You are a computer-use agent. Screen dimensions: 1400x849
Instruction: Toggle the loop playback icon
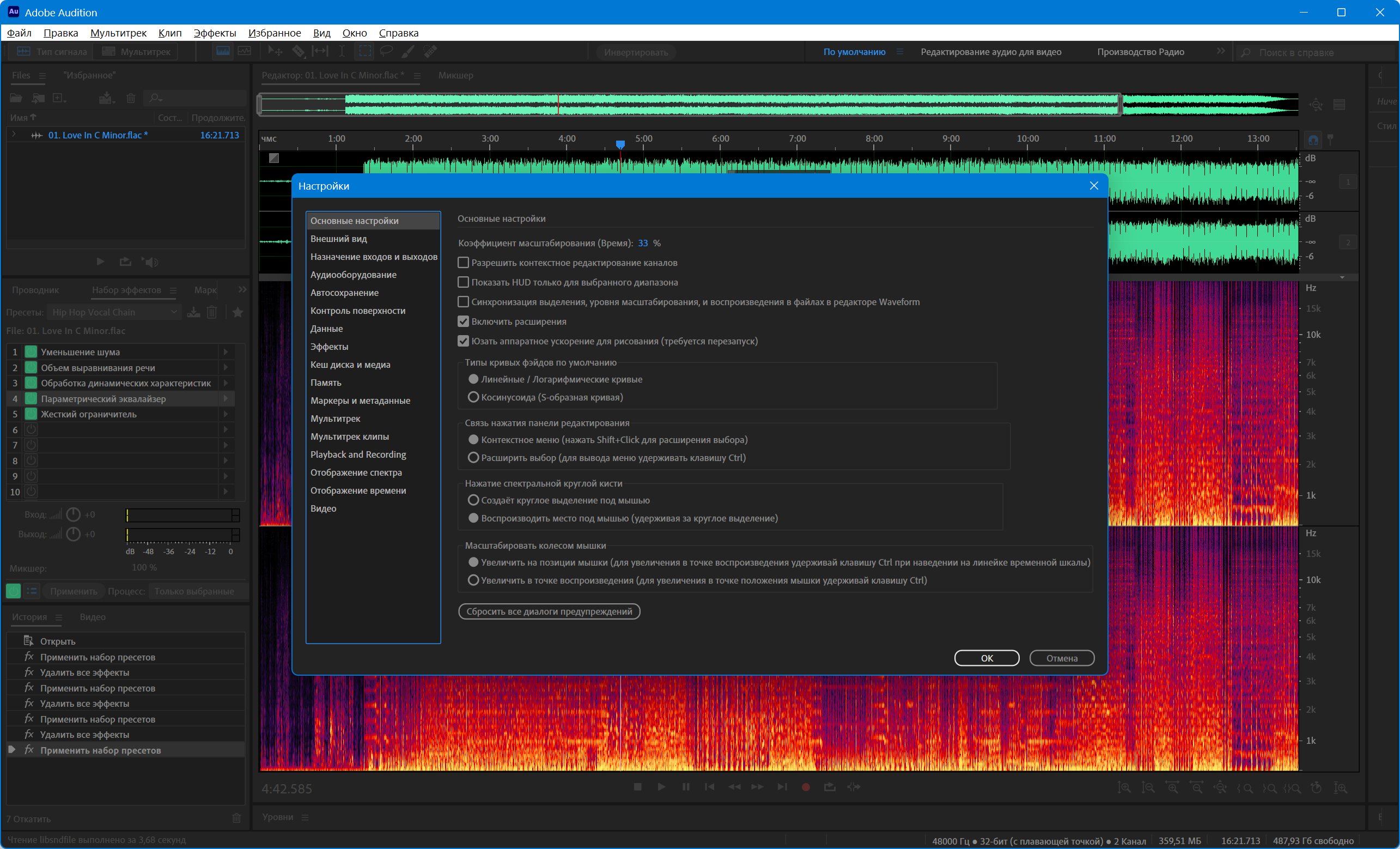tap(830, 787)
